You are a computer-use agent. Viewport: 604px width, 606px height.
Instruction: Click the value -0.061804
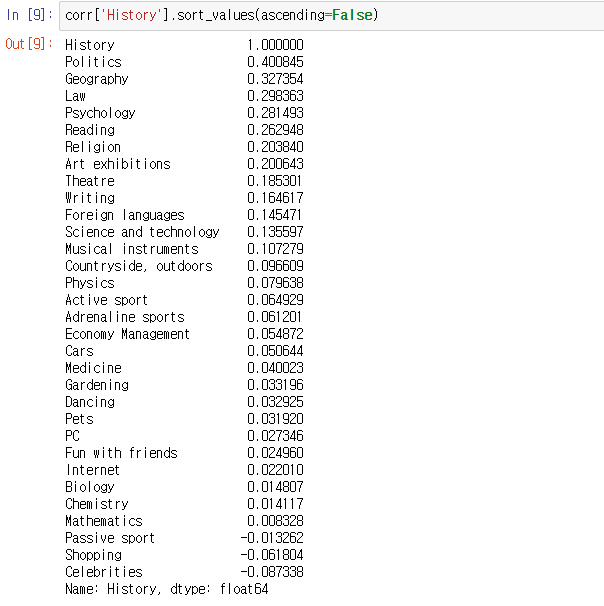[x=272, y=555]
